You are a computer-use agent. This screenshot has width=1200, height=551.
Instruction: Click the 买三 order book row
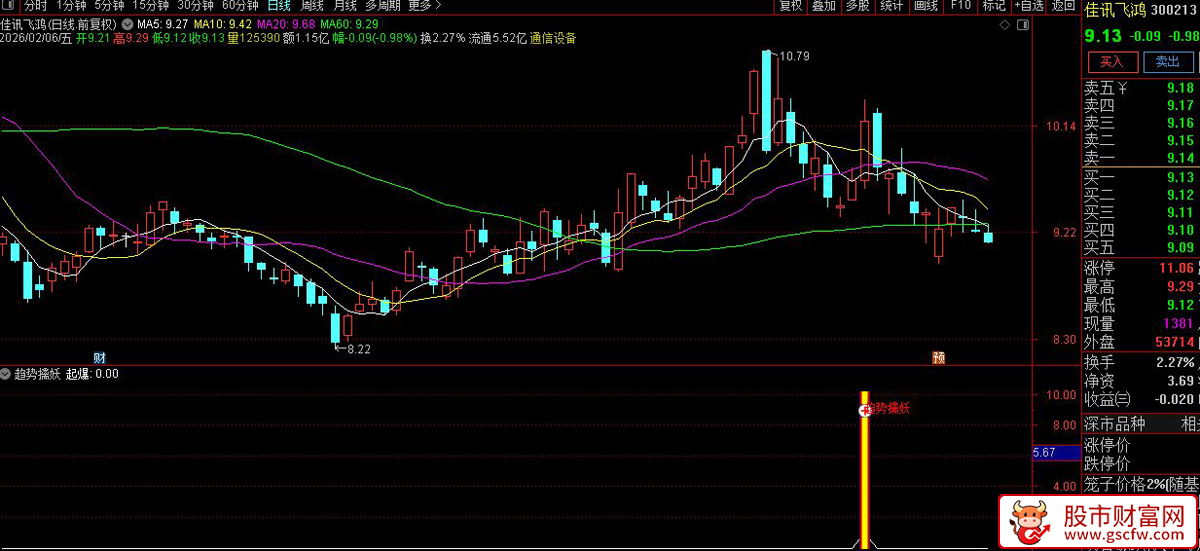tap(1141, 212)
